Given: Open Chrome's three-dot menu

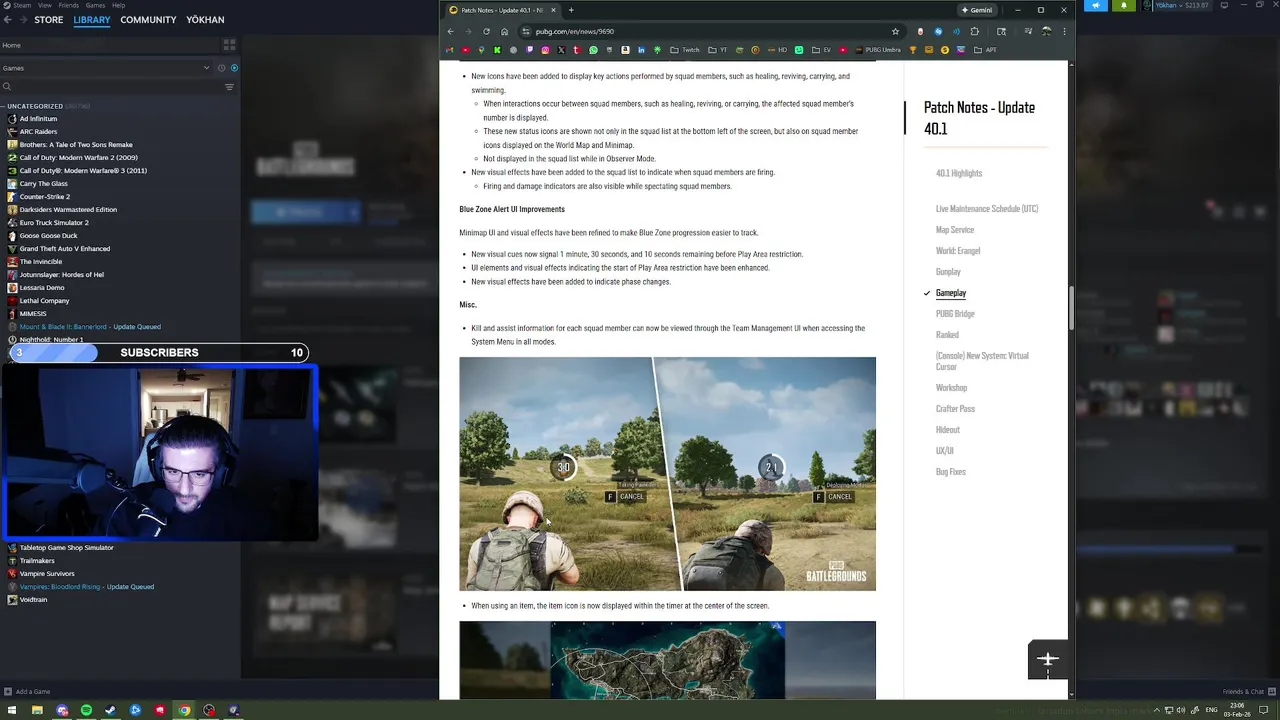Looking at the screenshot, I should click(x=1064, y=31).
